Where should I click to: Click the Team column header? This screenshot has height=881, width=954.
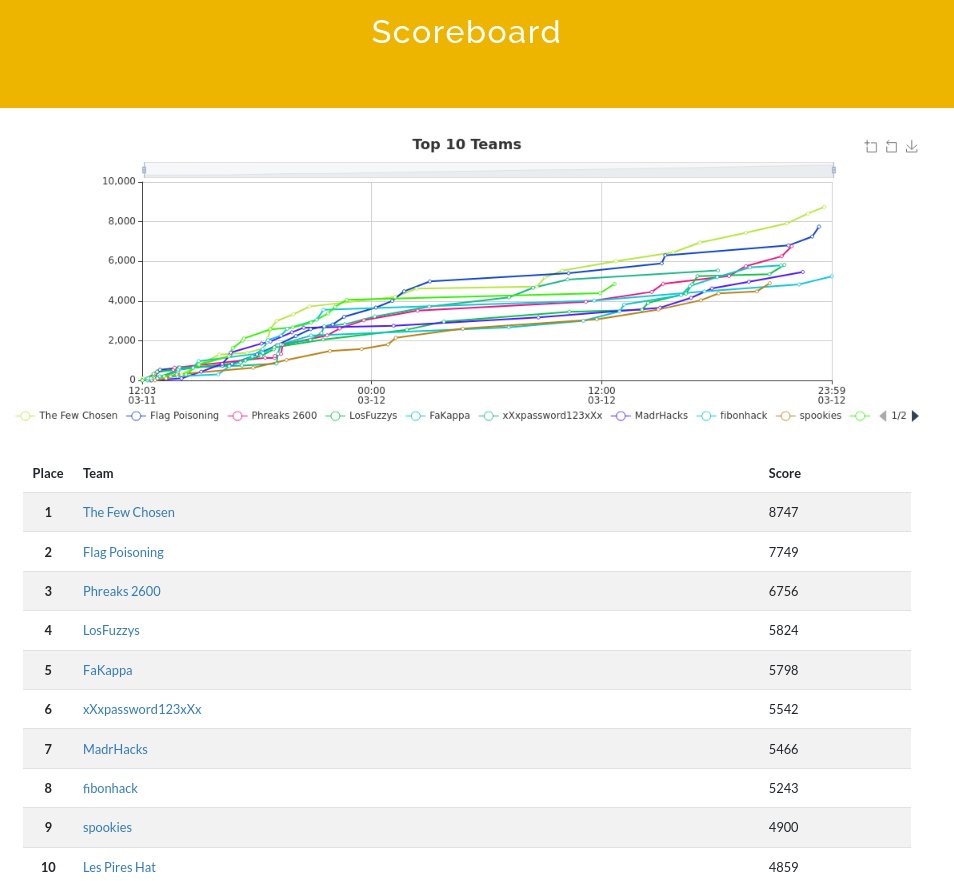pos(98,473)
